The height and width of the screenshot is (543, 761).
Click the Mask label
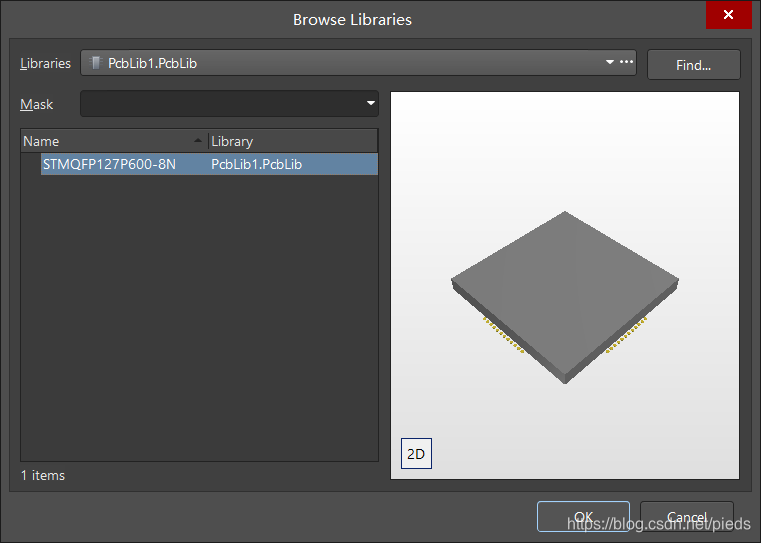pyautogui.click(x=37, y=104)
